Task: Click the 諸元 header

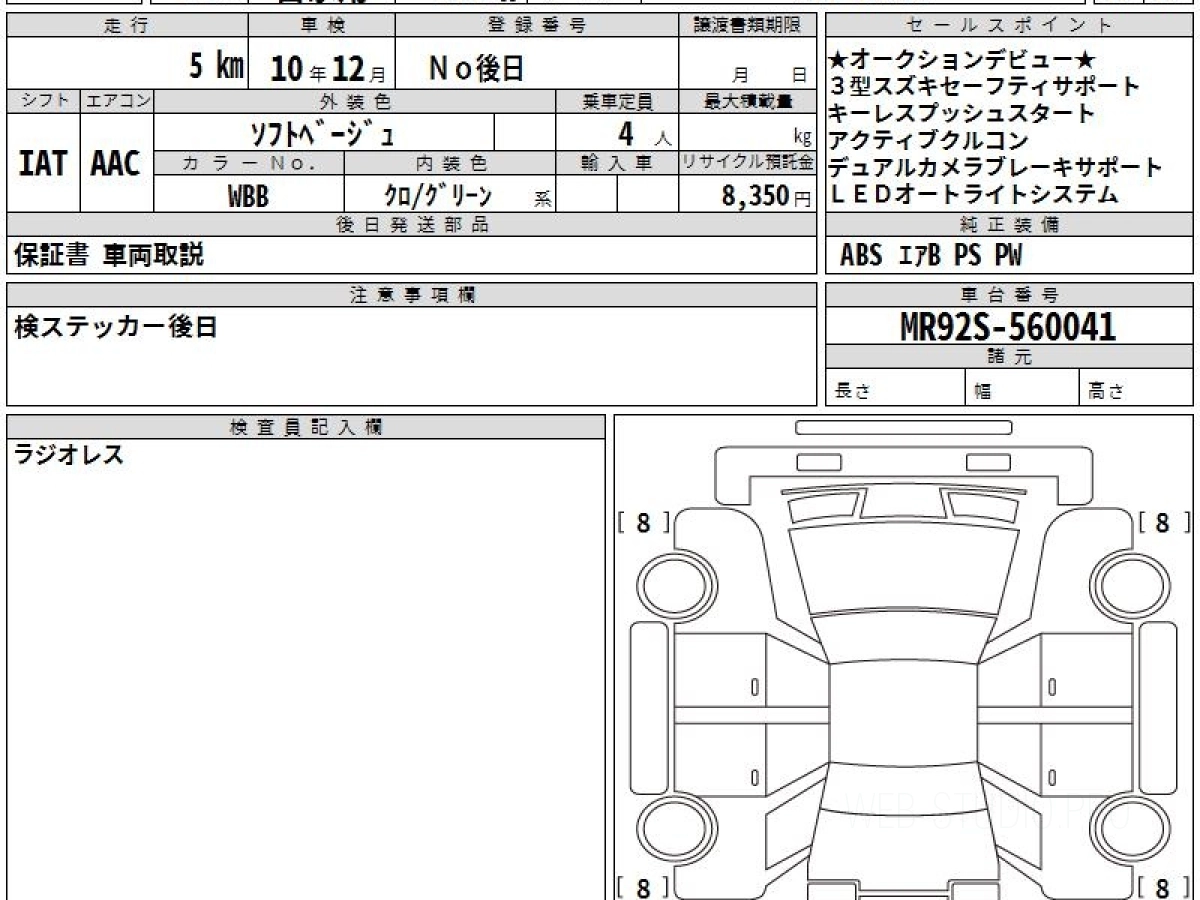Action: 1009,357
